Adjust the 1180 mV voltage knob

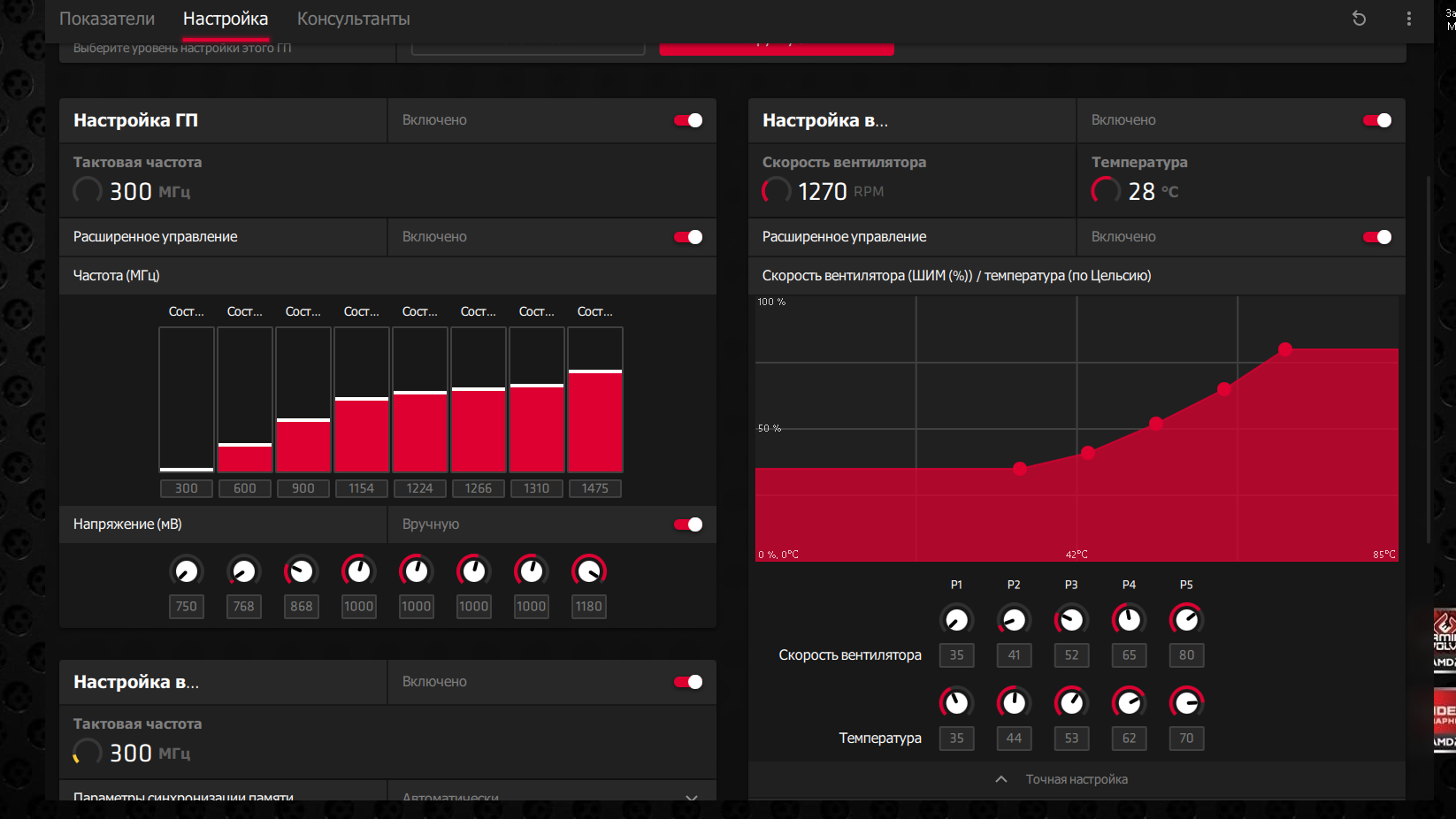point(589,571)
